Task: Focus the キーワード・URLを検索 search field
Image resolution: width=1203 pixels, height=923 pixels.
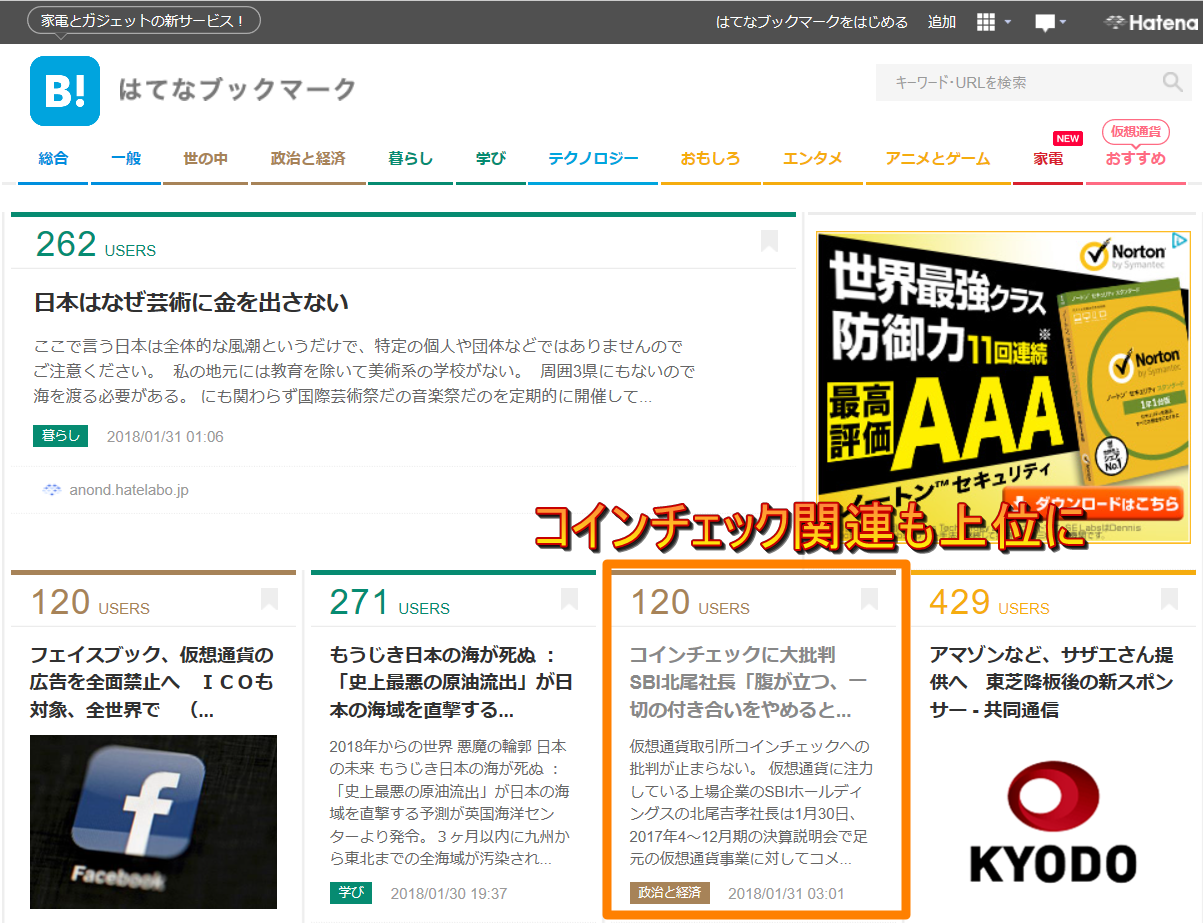Action: pyautogui.click(x=1017, y=83)
